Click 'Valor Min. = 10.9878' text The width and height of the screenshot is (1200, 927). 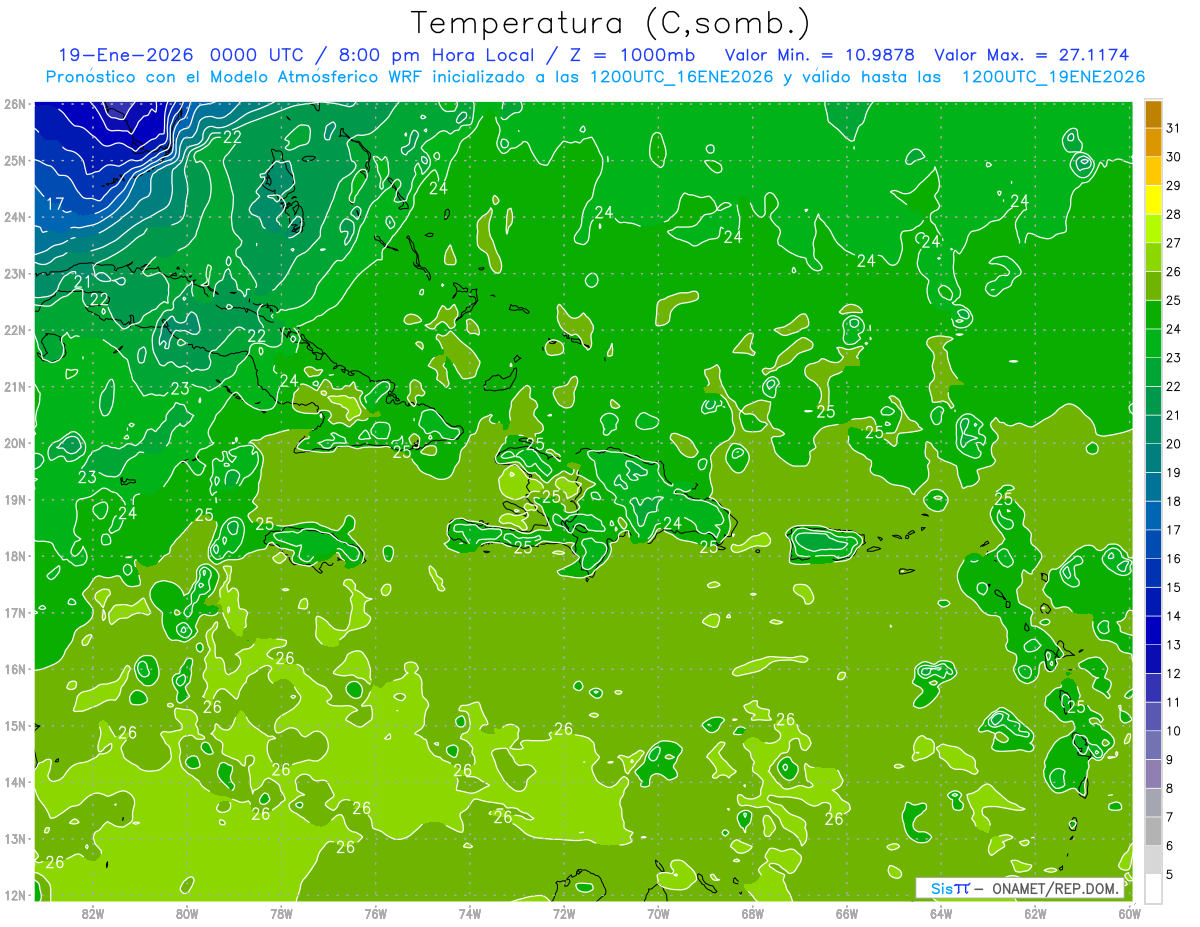820,55
